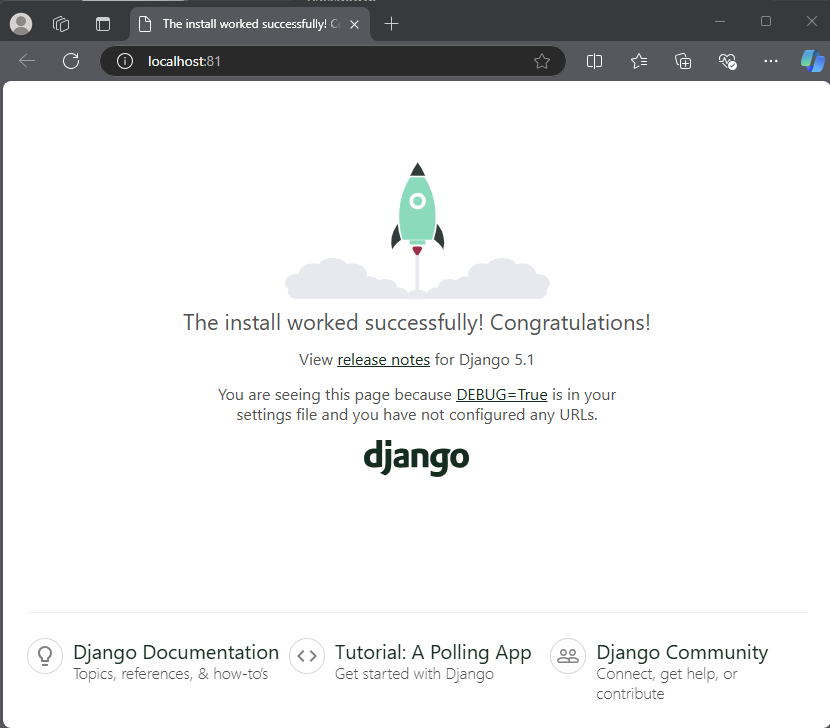Minimize the browser window
Image resolution: width=830 pixels, height=728 pixels.
720,22
